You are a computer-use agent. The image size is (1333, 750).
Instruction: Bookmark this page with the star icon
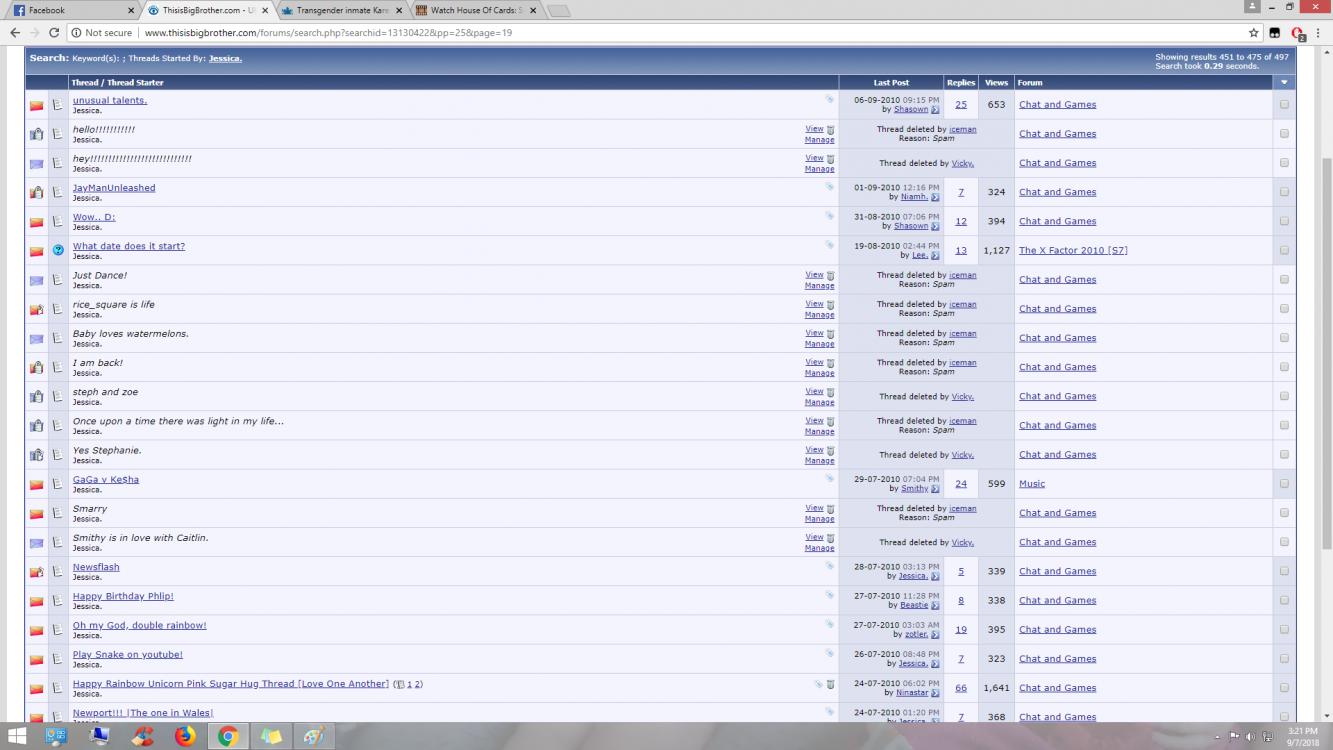(1253, 33)
